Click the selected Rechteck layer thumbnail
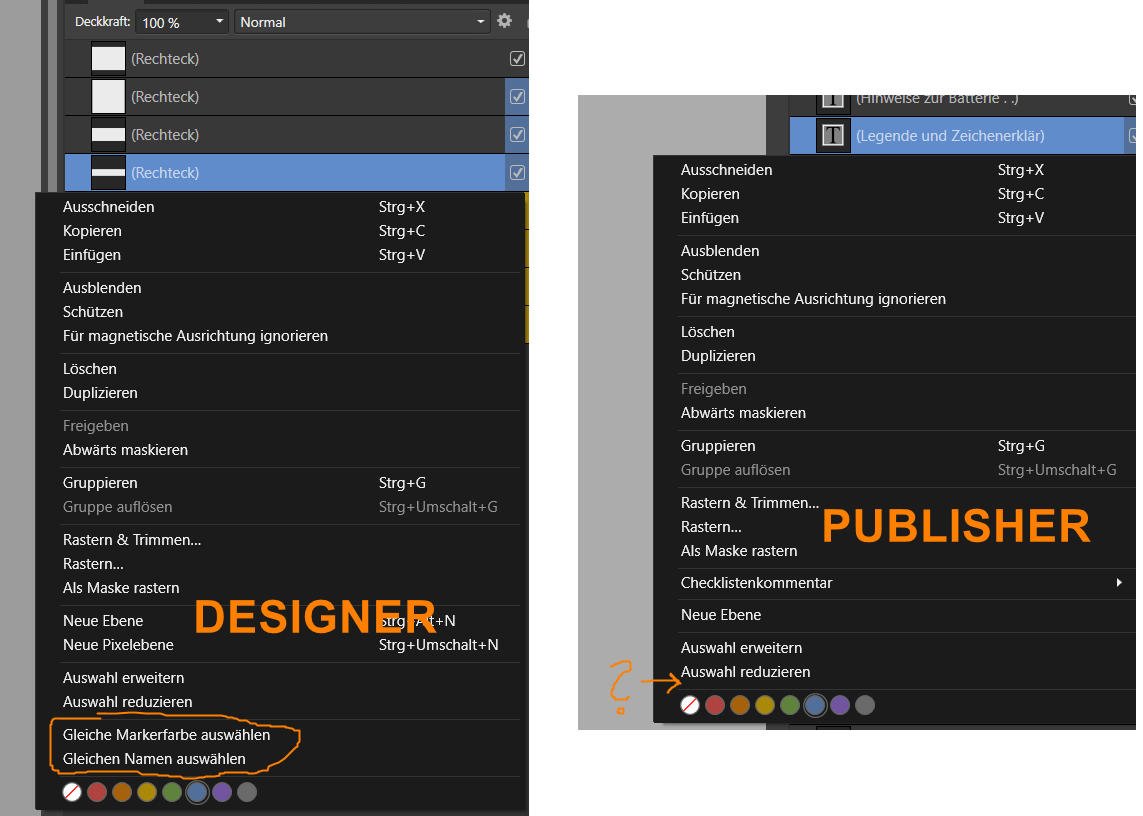Screen dimensions: 1143x816 108,173
